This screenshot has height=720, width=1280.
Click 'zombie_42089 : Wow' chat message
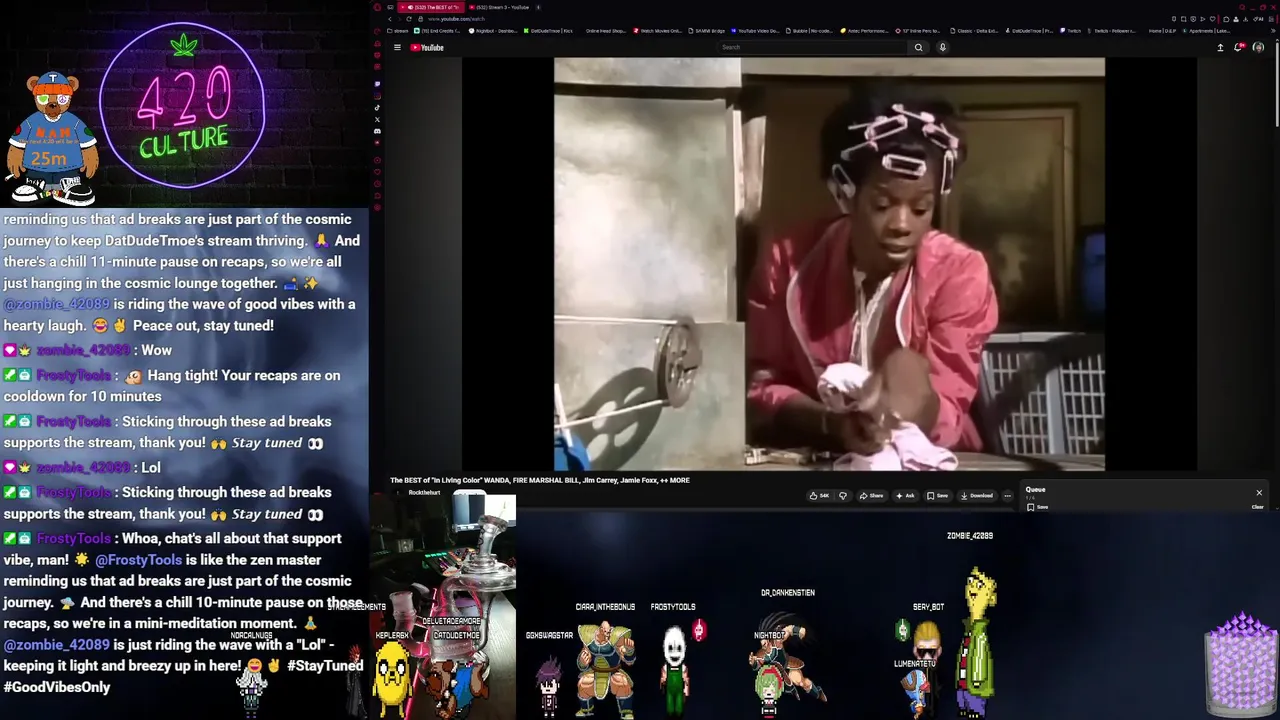pyautogui.click(x=88, y=350)
